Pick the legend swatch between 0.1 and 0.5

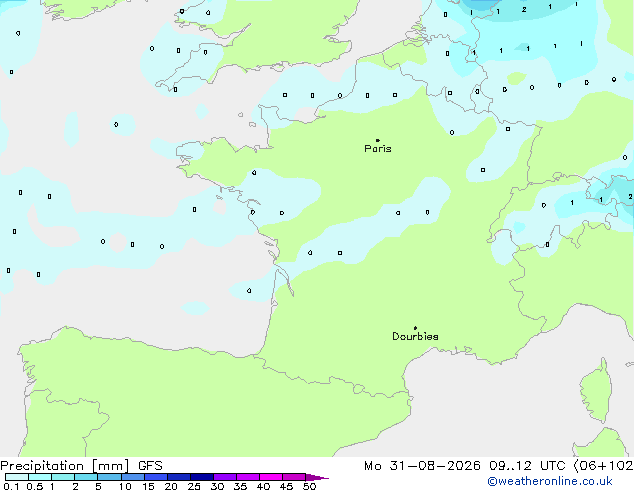click(17, 477)
